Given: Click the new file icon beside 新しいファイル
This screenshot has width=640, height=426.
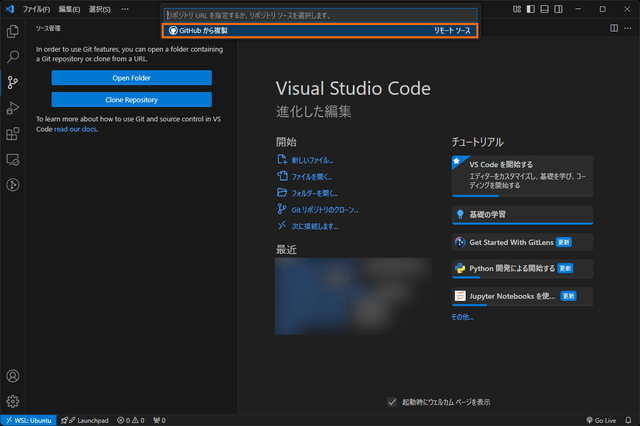Looking at the screenshot, I should point(282,160).
